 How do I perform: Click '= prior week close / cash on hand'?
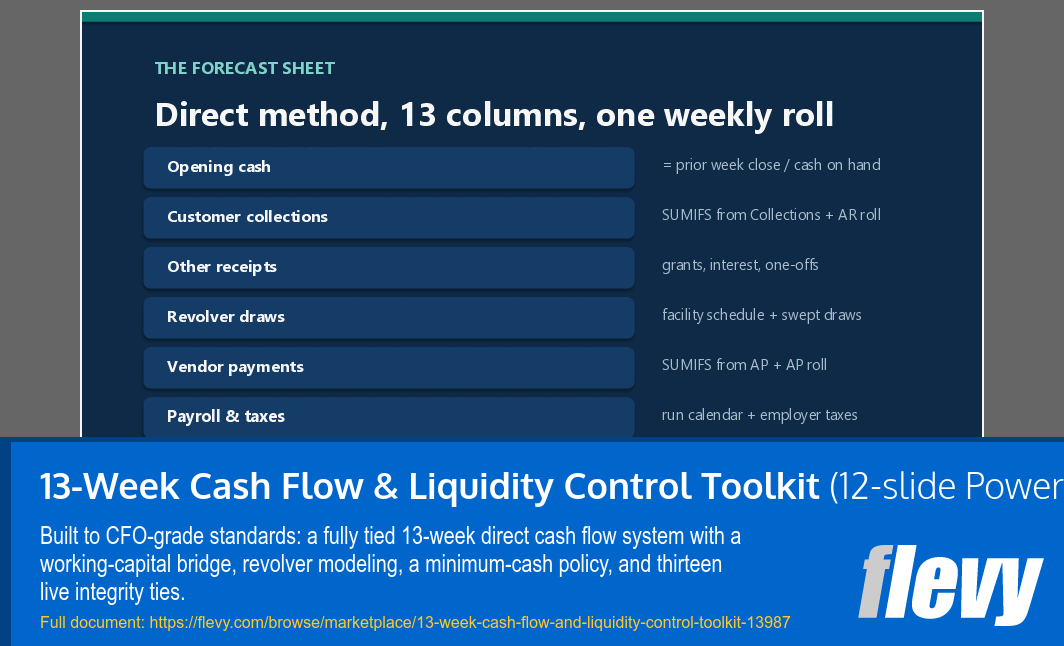coord(772,165)
